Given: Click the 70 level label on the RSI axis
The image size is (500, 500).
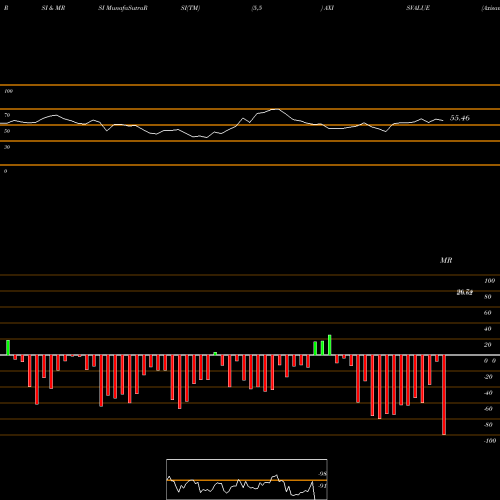Looking at the screenshot, I should pyautogui.click(x=7, y=115).
